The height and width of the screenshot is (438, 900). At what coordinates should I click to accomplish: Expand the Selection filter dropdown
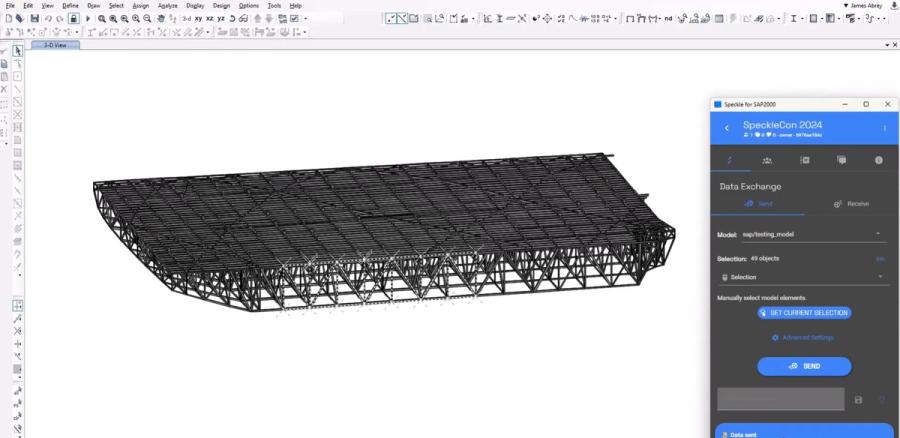coord(802,277)
